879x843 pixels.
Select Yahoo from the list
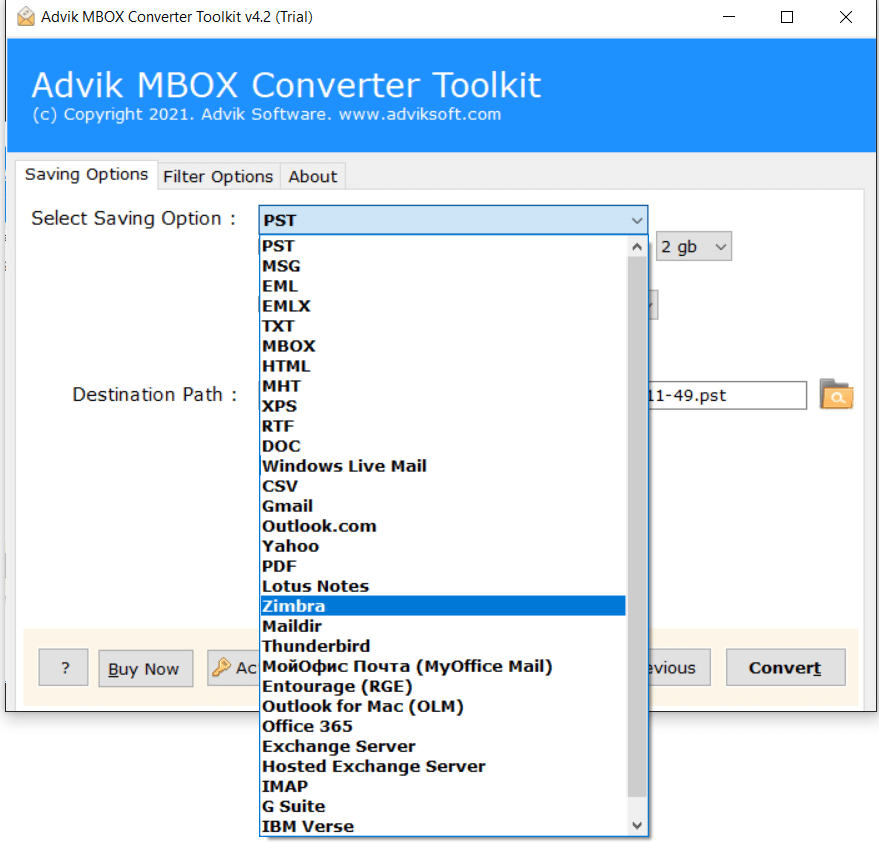[x=443, y=546]
